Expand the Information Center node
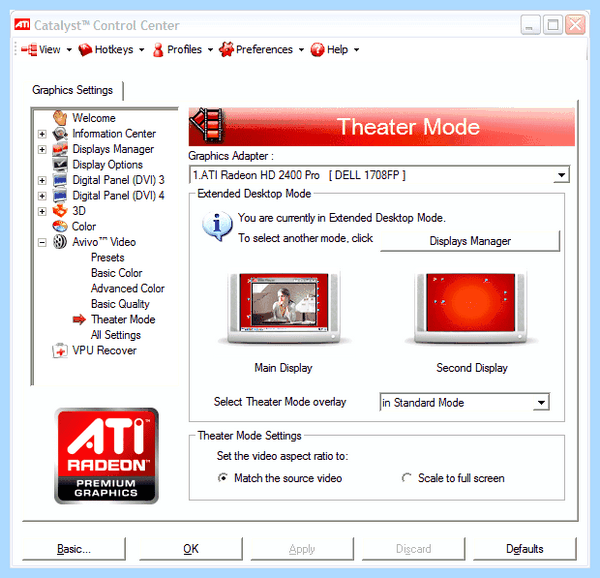Screen dimensions: 600x578 click(x=42, y=134)
